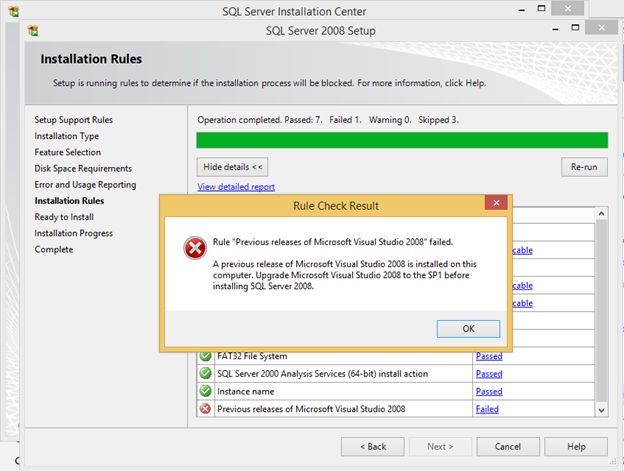Select Installation Rules step in sidebar
Image resolution: width=624 pixels, height=471 pixels.
pos(69,201)
